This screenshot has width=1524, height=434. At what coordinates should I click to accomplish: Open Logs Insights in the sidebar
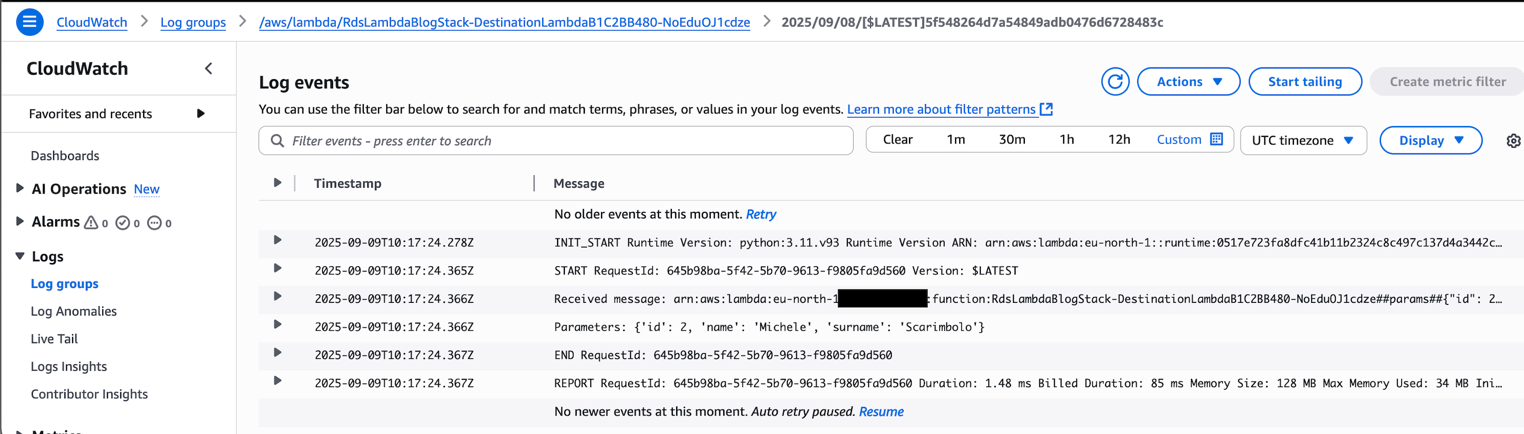pyautogui.click(x=69, y=367)
